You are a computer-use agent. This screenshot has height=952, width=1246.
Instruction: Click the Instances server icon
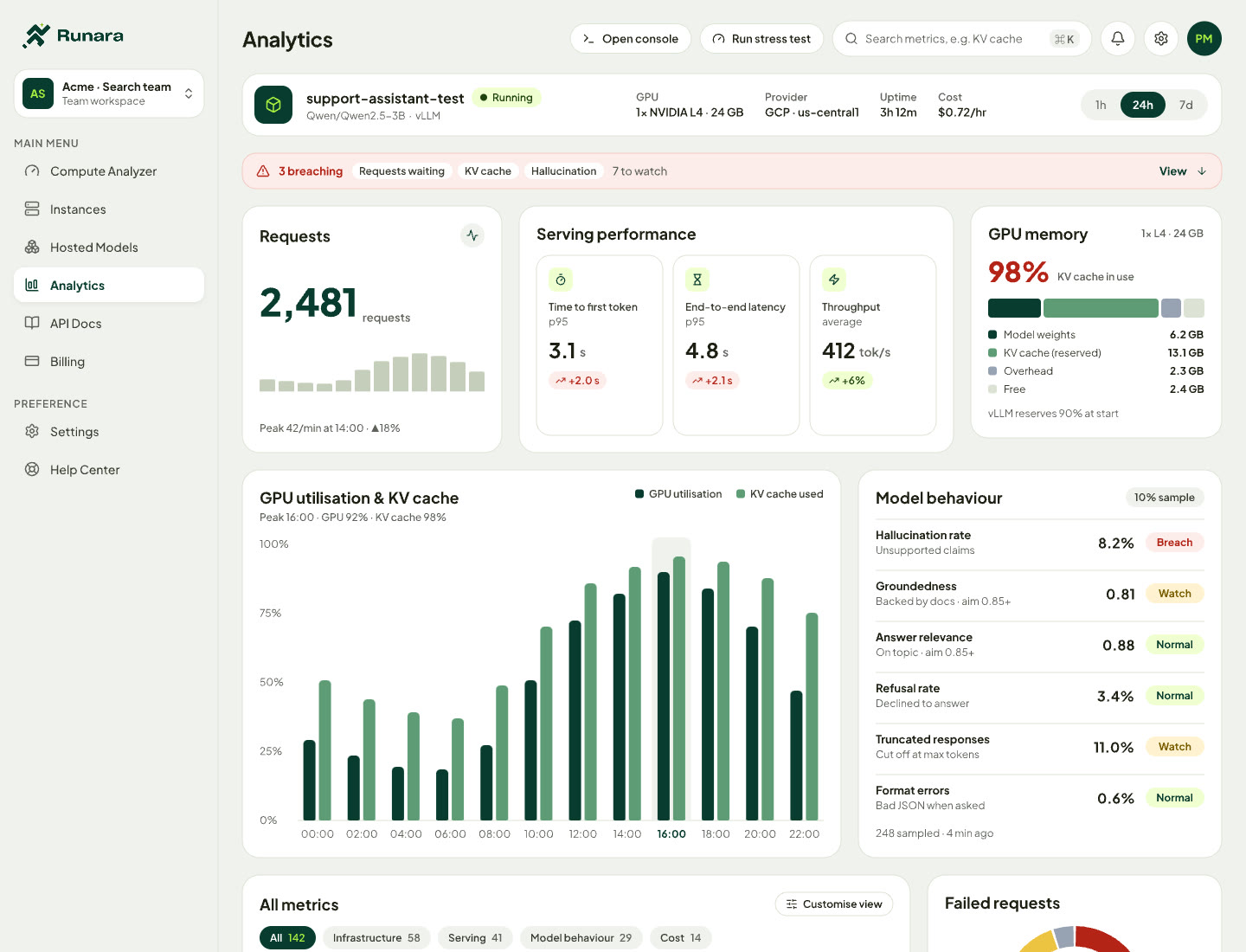click(x=32, y=209)
